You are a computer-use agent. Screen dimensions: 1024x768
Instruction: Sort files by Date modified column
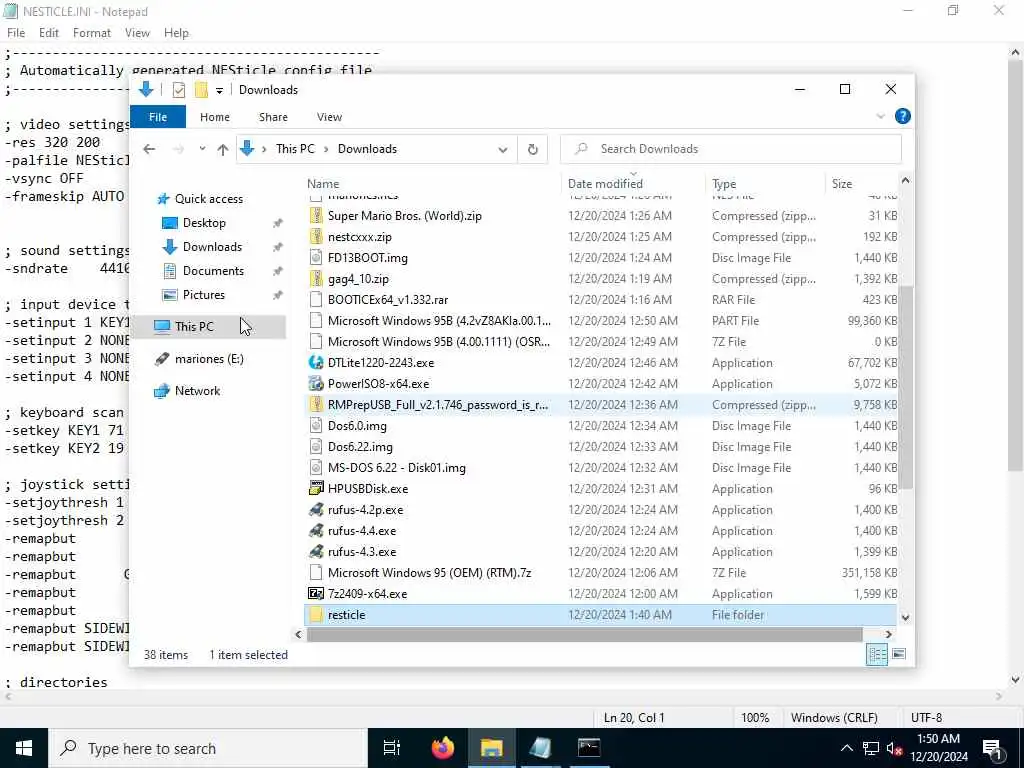(x=605, y=184)
